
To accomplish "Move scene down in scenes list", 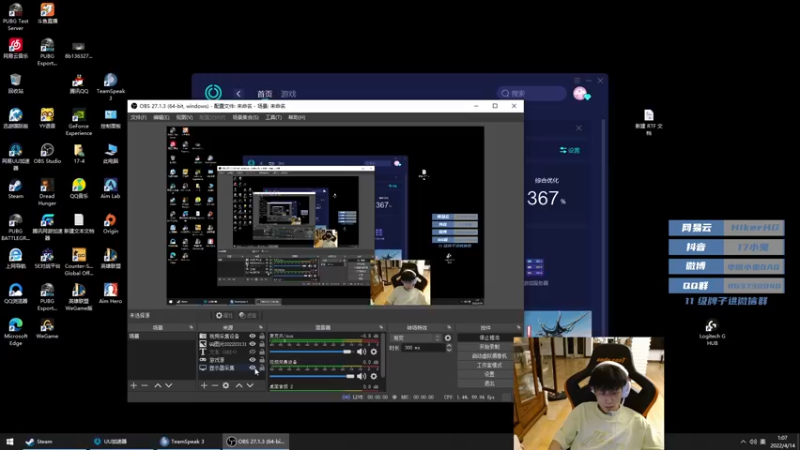I will pos(169,385).
